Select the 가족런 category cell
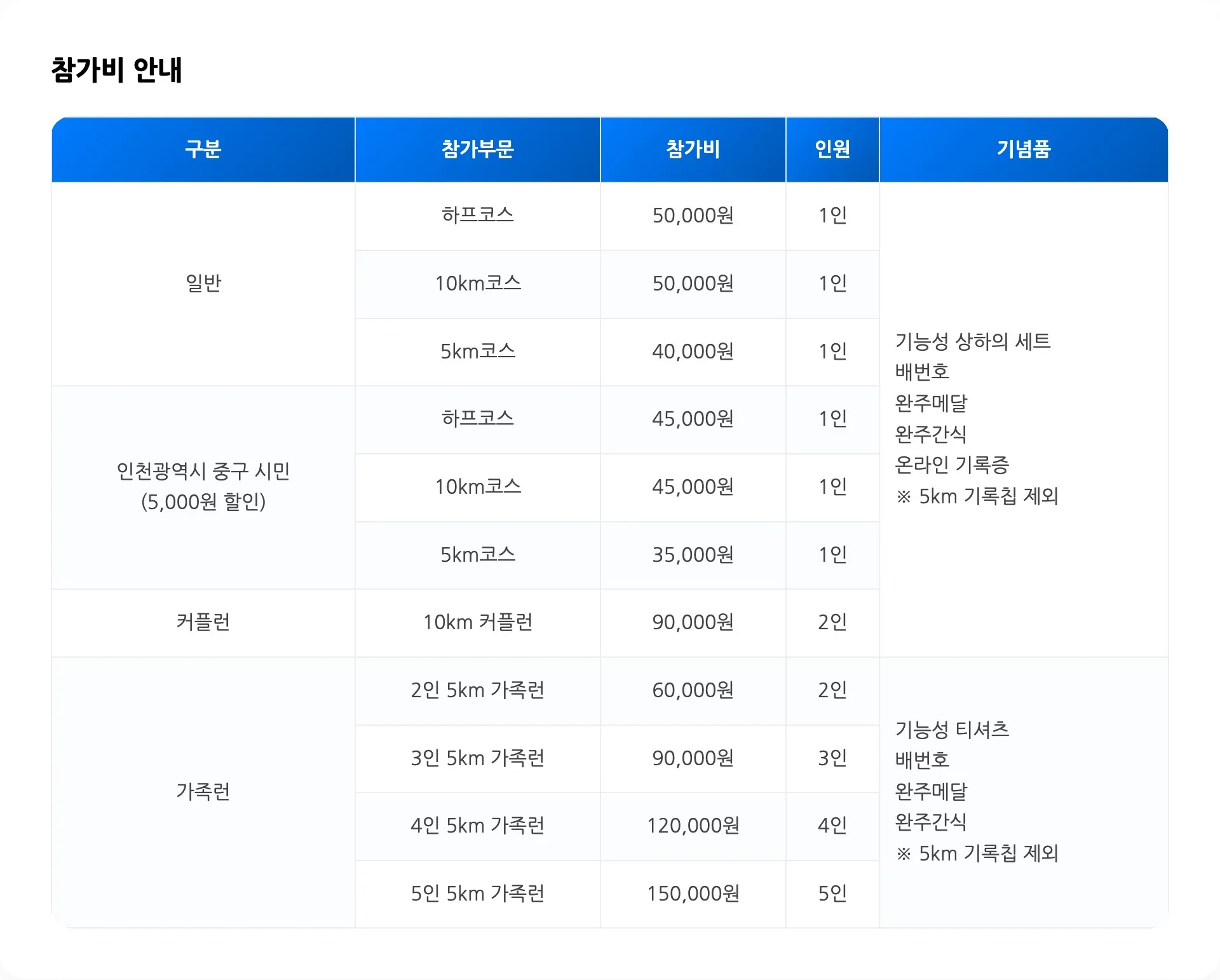Screen dimensions: 1220x980 (x=203, y=792)
